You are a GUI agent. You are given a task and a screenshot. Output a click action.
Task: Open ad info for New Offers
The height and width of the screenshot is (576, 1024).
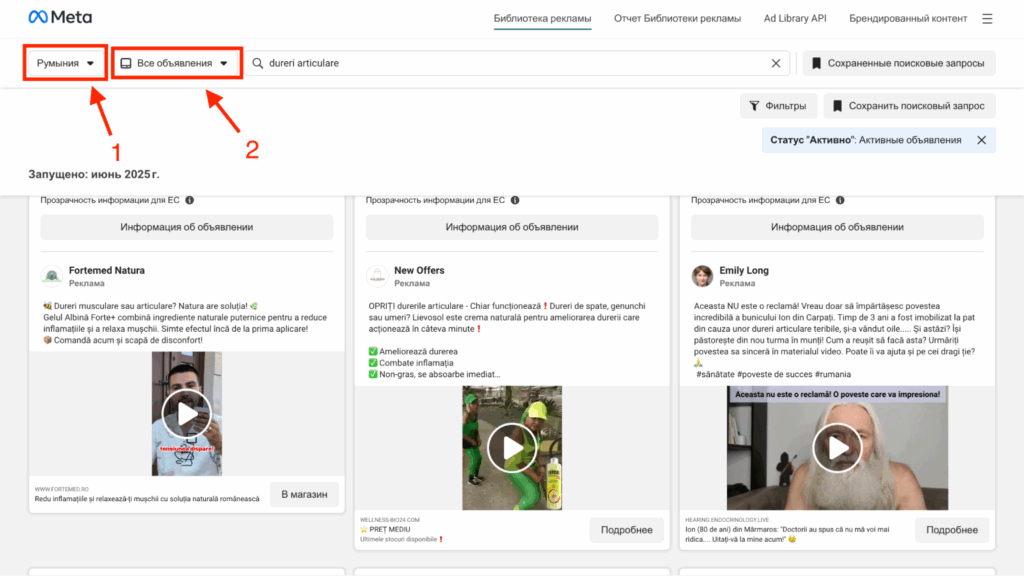(512, 227)
